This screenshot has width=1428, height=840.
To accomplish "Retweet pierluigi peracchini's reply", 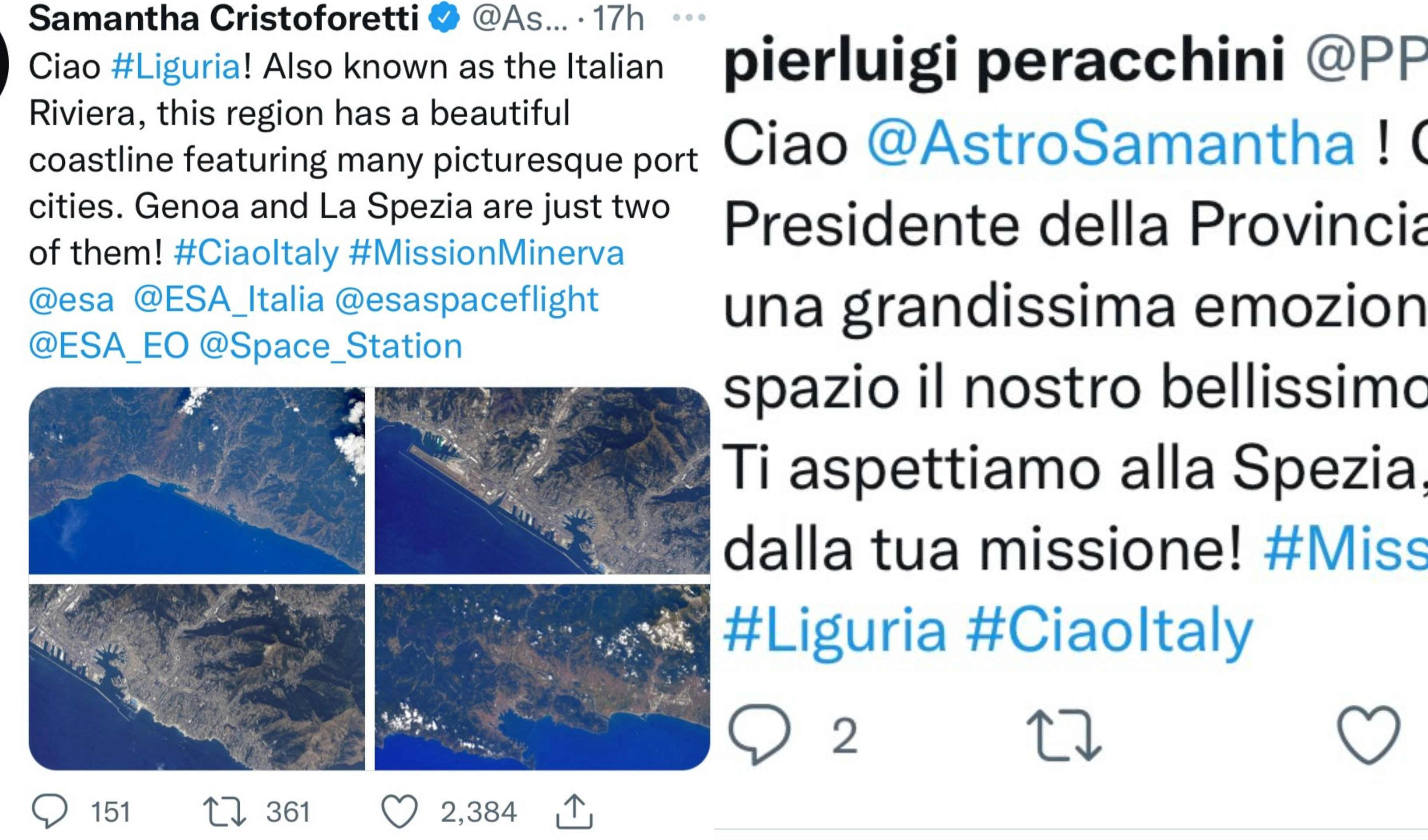I will click(x=1064, y=735).
